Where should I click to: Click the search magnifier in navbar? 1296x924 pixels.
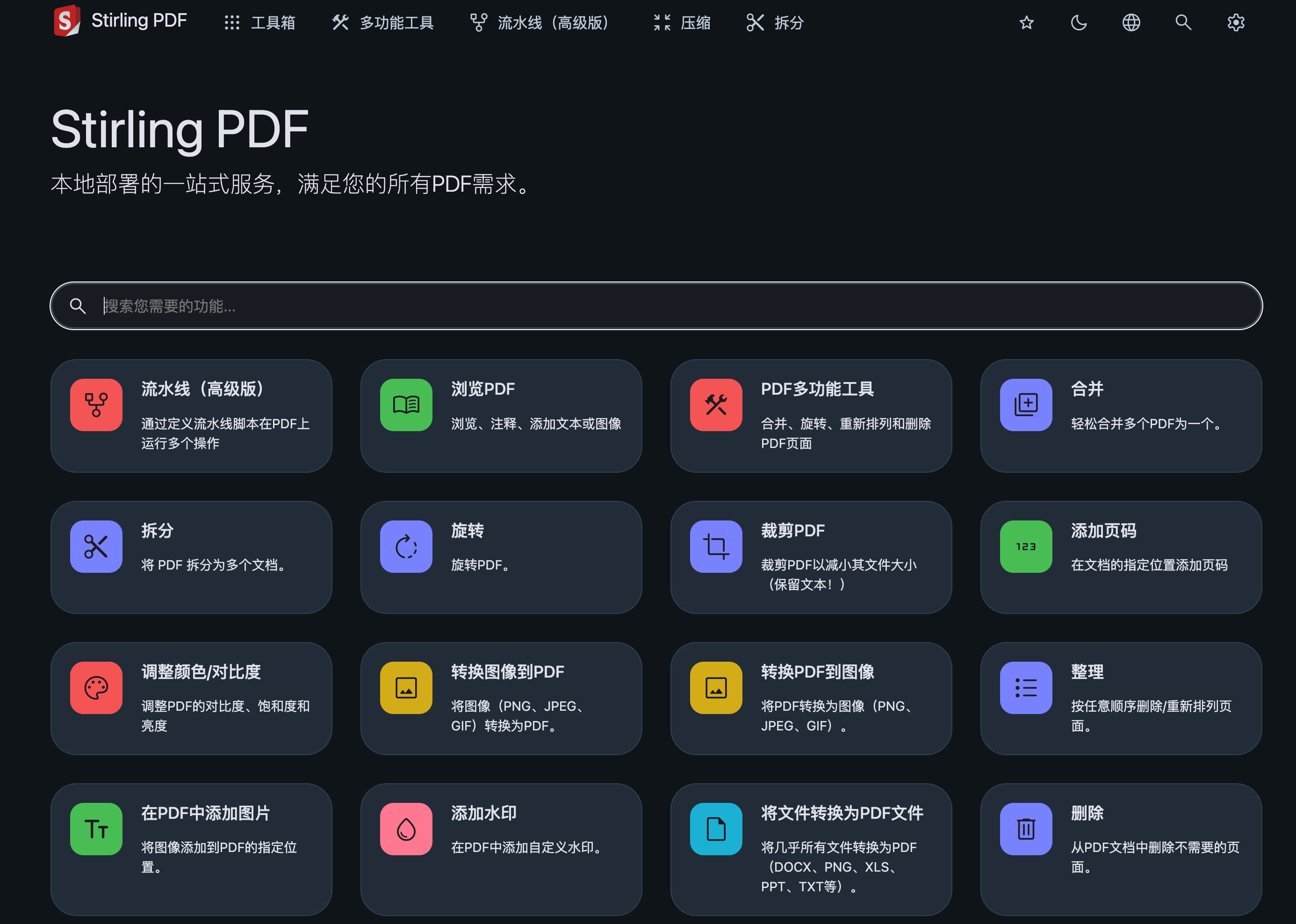pos(1183,23)
